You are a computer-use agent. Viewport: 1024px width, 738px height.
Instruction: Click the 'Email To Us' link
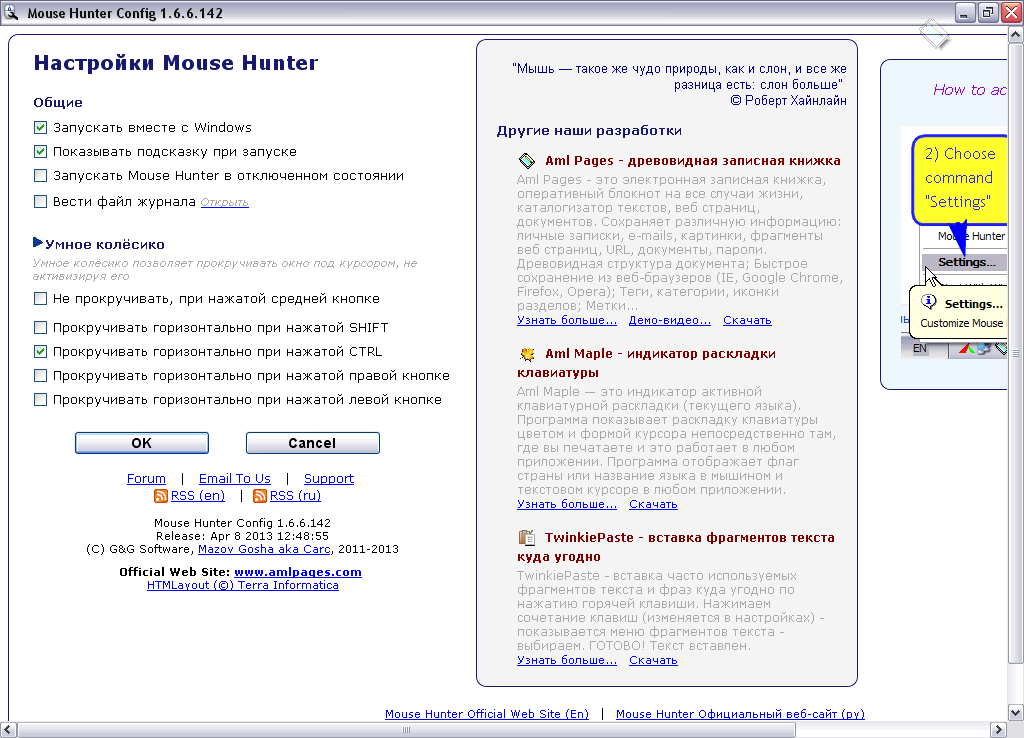point(234,479)
